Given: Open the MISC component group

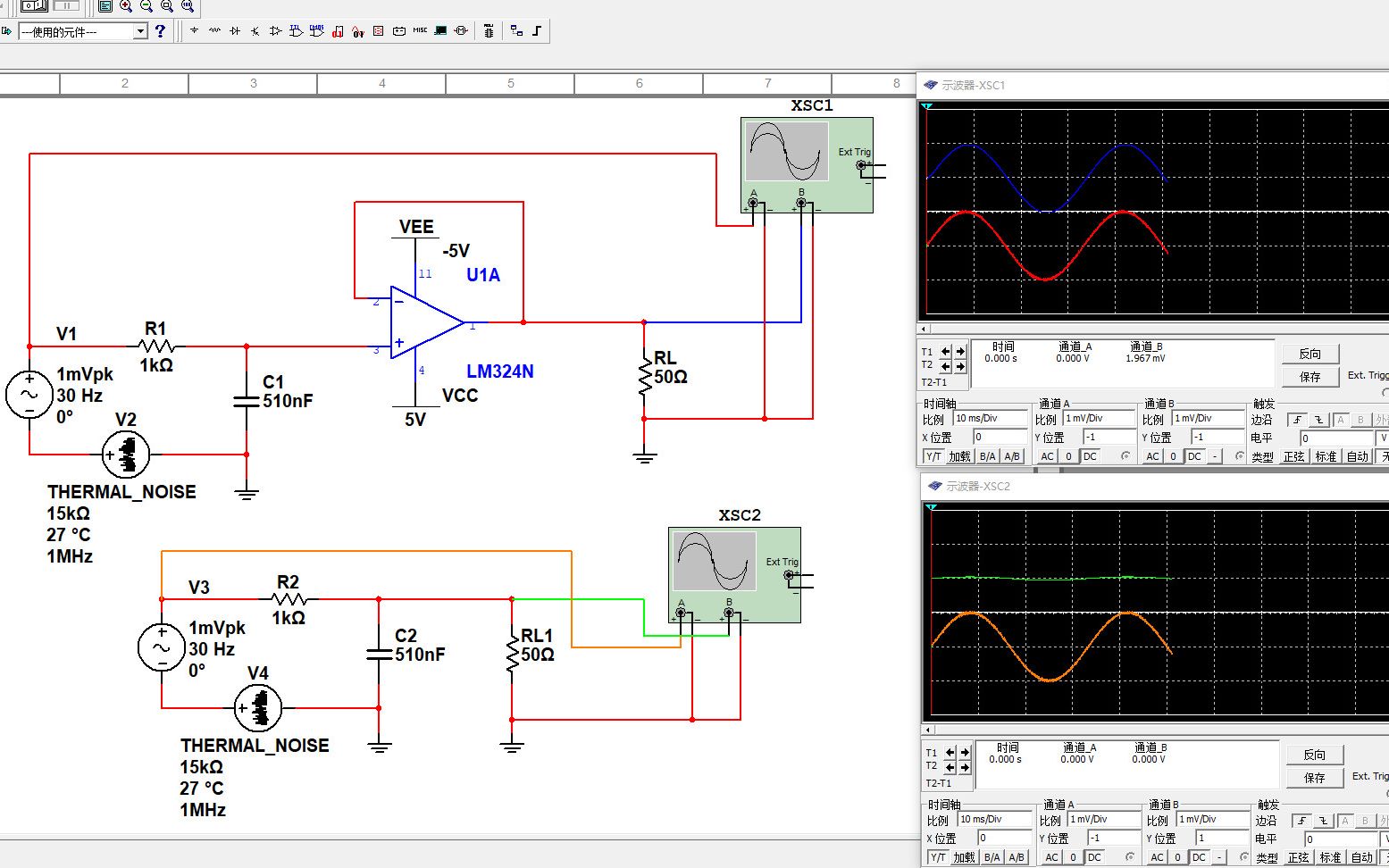Looking at the screenshot, I should click(x=420, y=31).
